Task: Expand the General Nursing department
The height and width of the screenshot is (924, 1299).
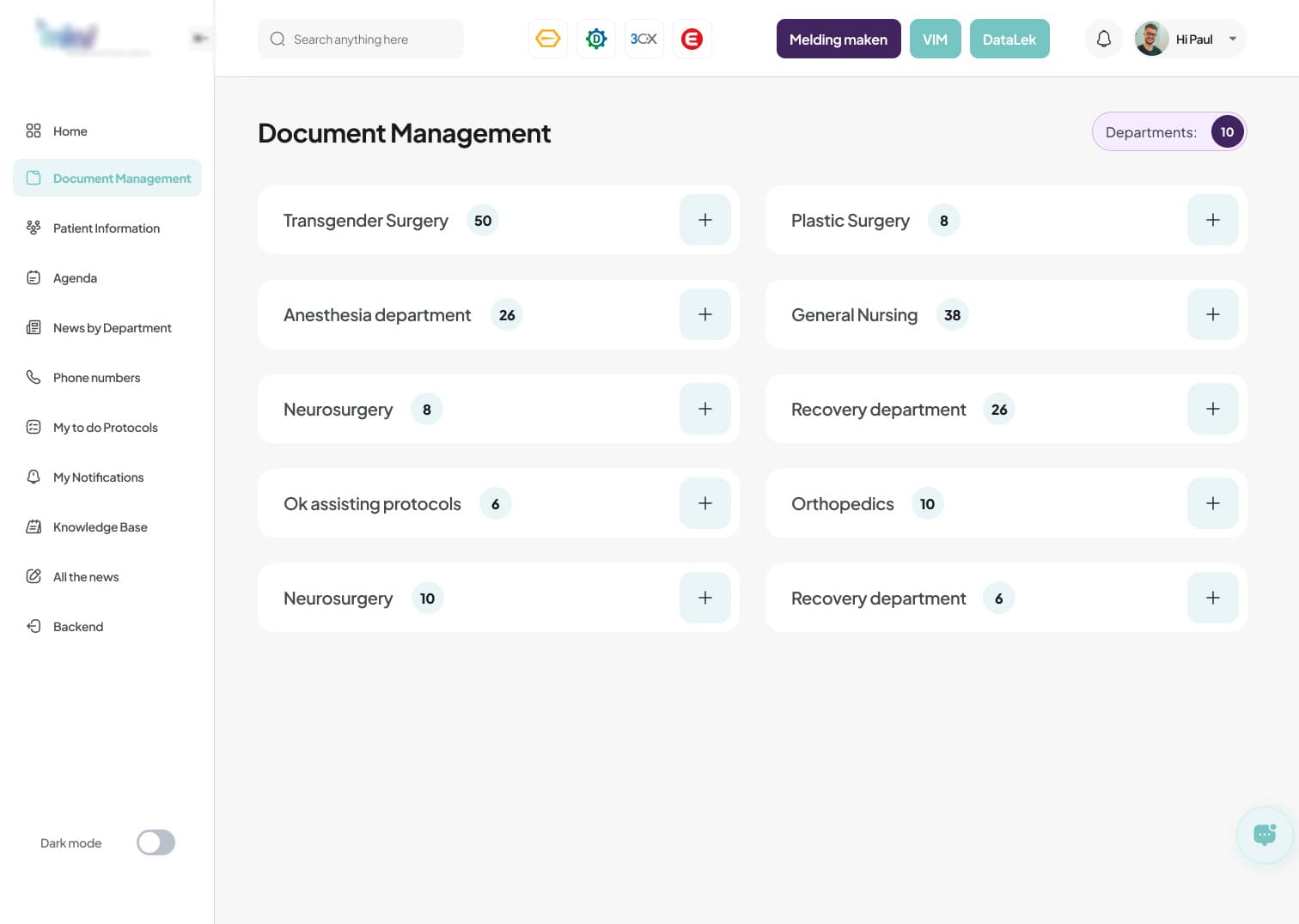Action: (1212, 314)
